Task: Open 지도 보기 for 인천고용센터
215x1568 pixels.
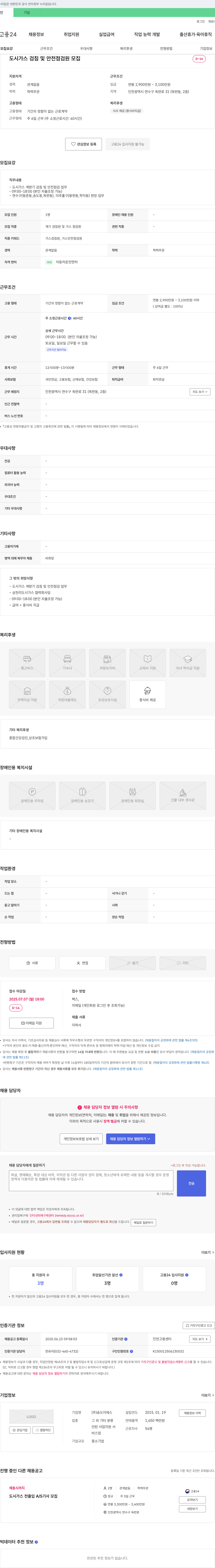Action: tap(200, 1339)
